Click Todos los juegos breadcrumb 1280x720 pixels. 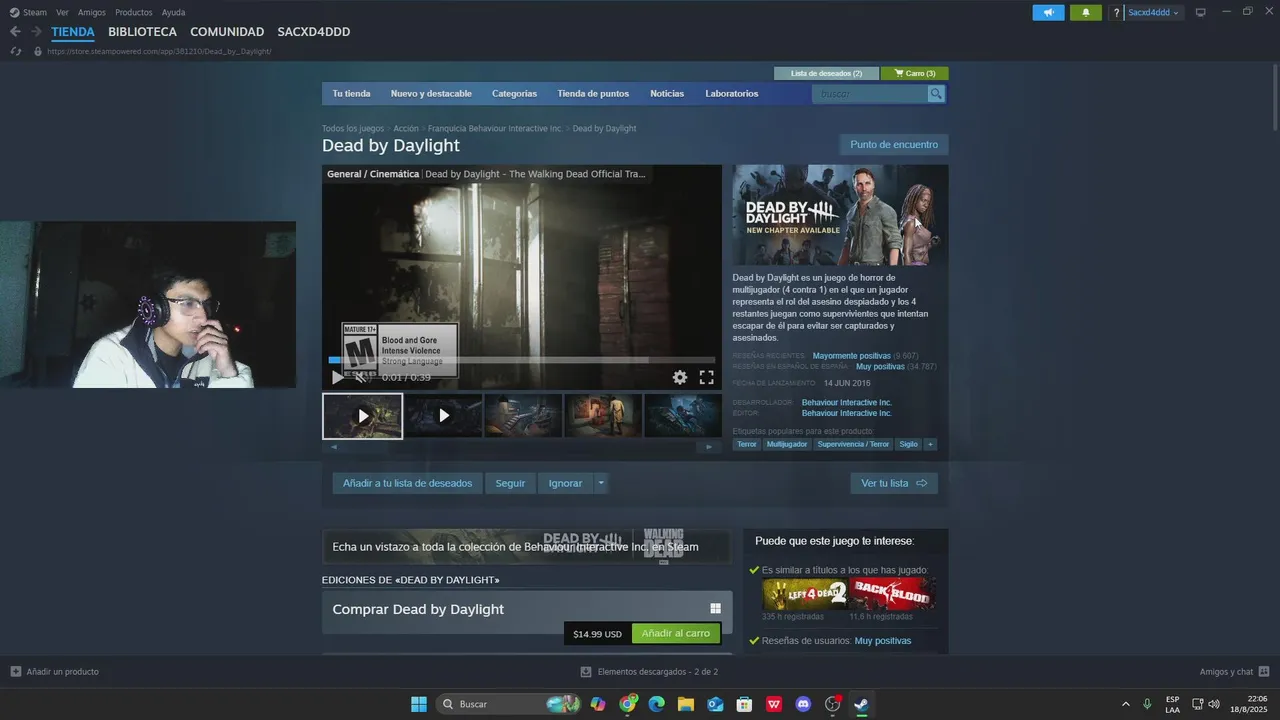coord(353,129)
